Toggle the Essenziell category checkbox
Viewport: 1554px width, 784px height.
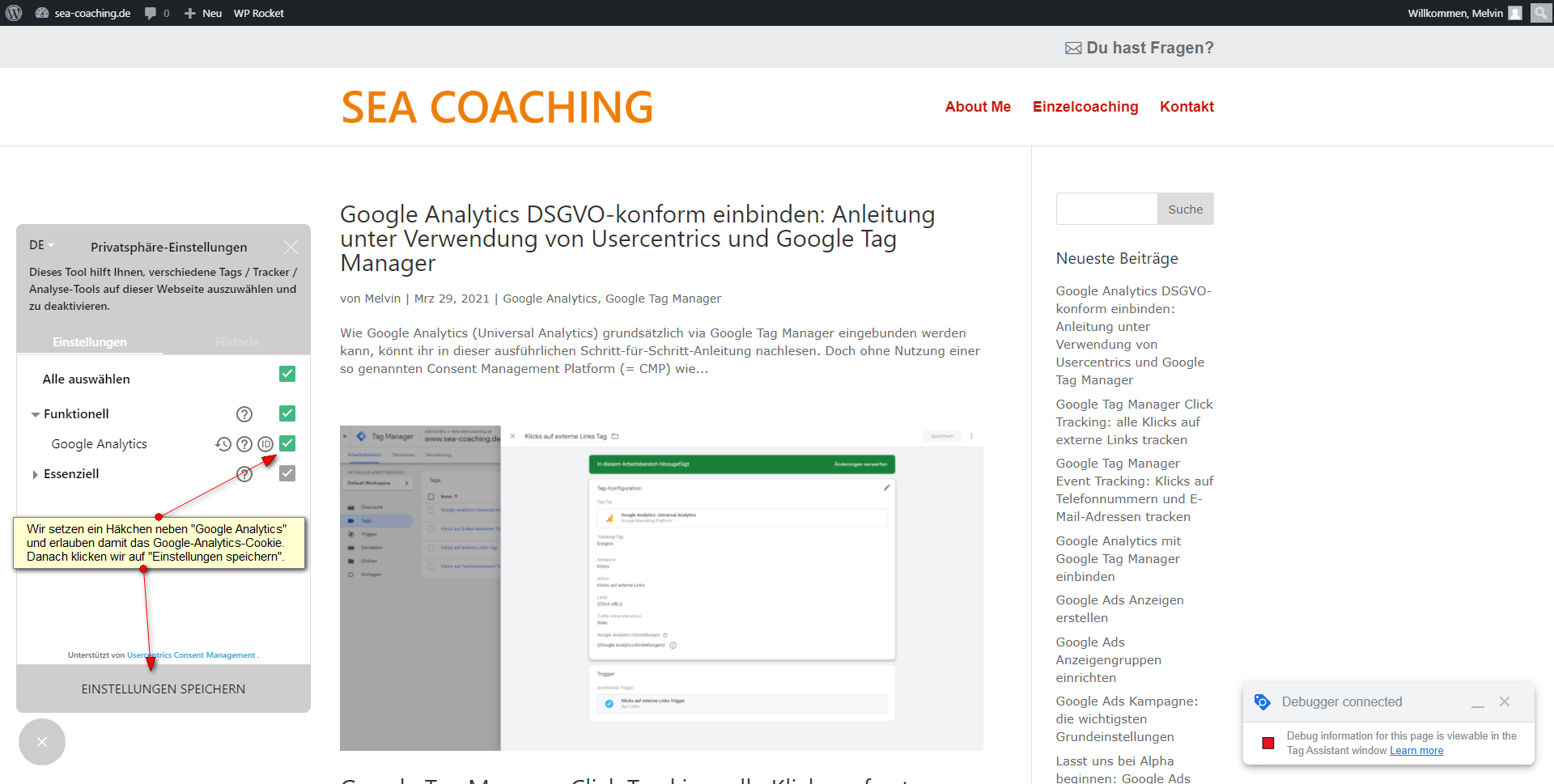point(287,473)
